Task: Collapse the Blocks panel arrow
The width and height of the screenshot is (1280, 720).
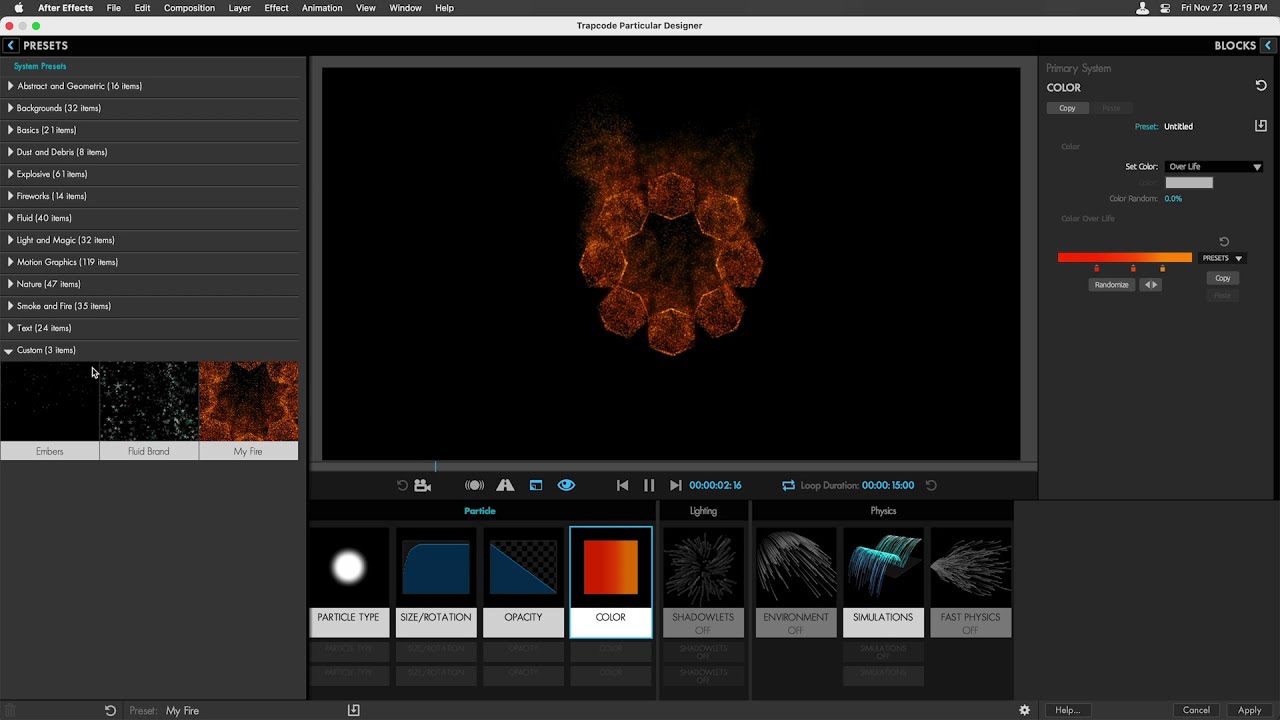Action: pos(1268,45)
